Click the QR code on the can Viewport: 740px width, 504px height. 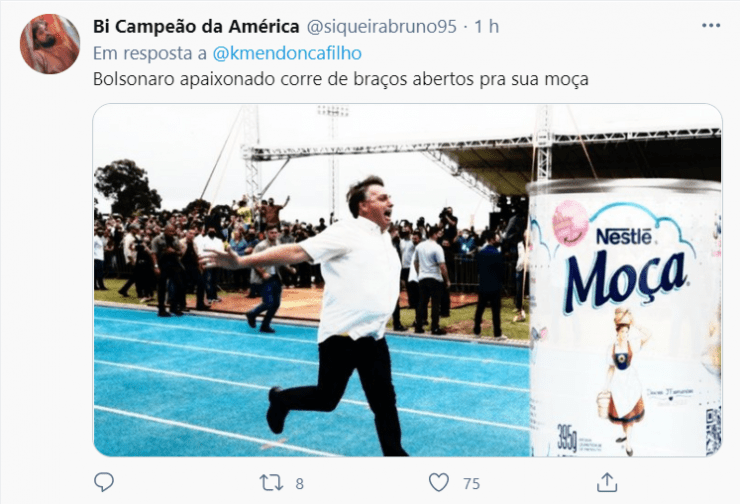(x=713, y=430)
